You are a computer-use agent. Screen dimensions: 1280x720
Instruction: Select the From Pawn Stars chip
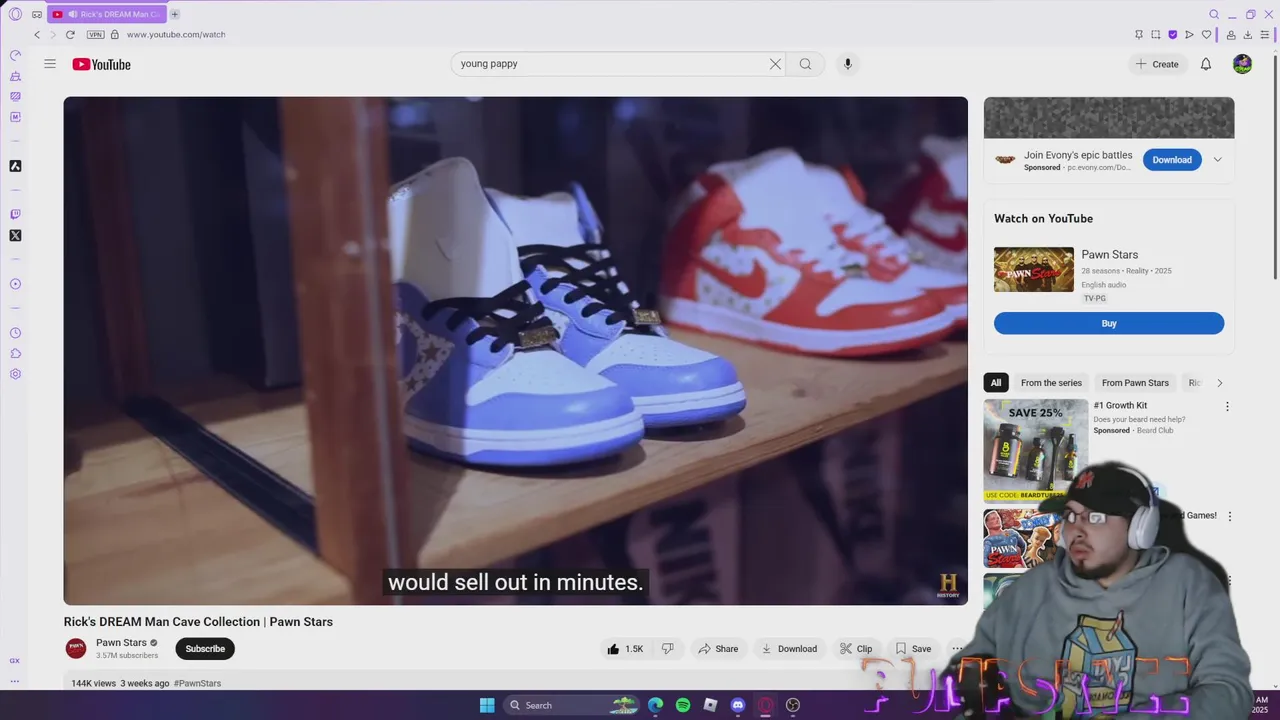pos(1135,383)
